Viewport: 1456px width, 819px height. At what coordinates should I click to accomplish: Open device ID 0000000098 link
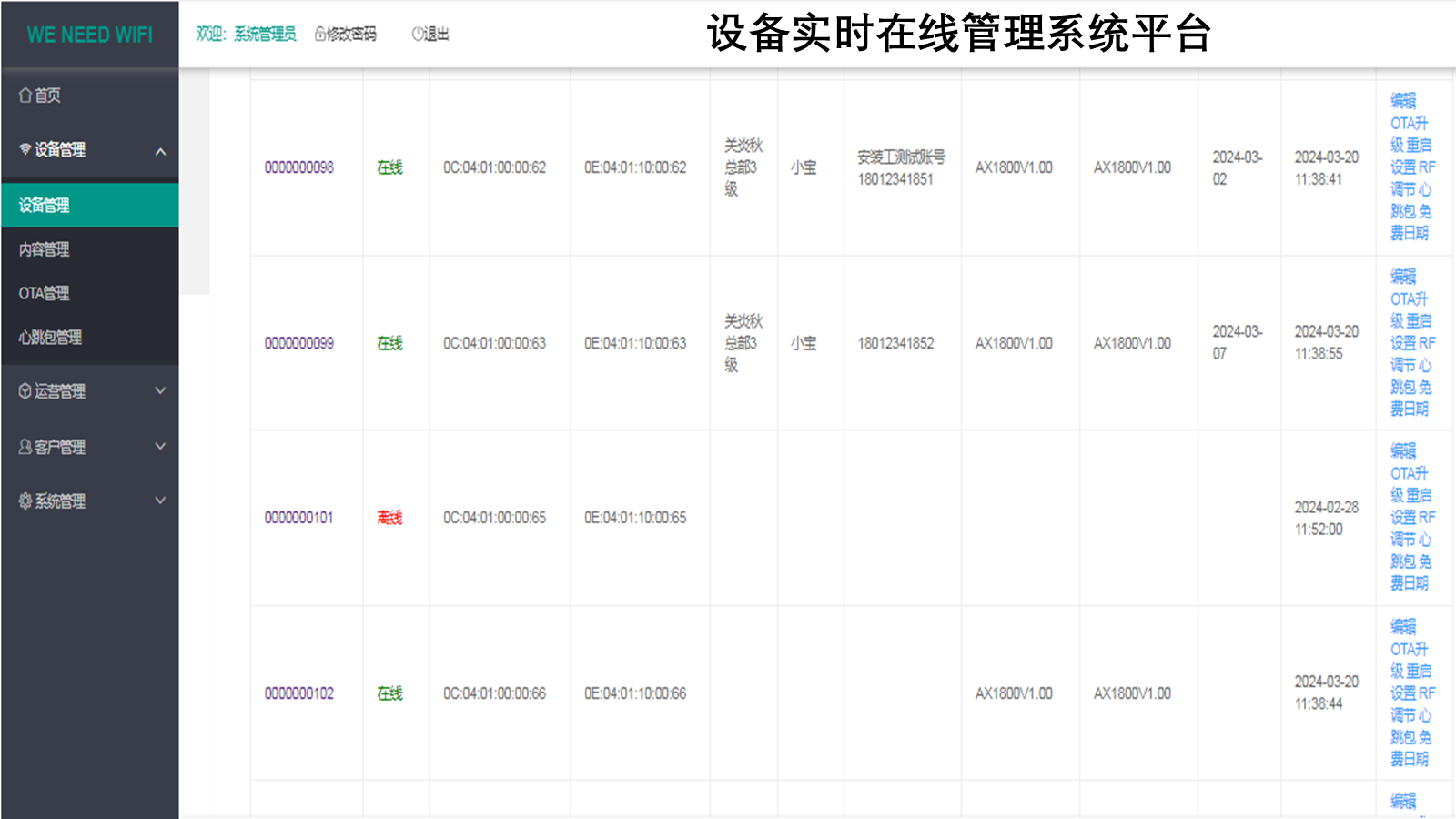click(299, 167)
